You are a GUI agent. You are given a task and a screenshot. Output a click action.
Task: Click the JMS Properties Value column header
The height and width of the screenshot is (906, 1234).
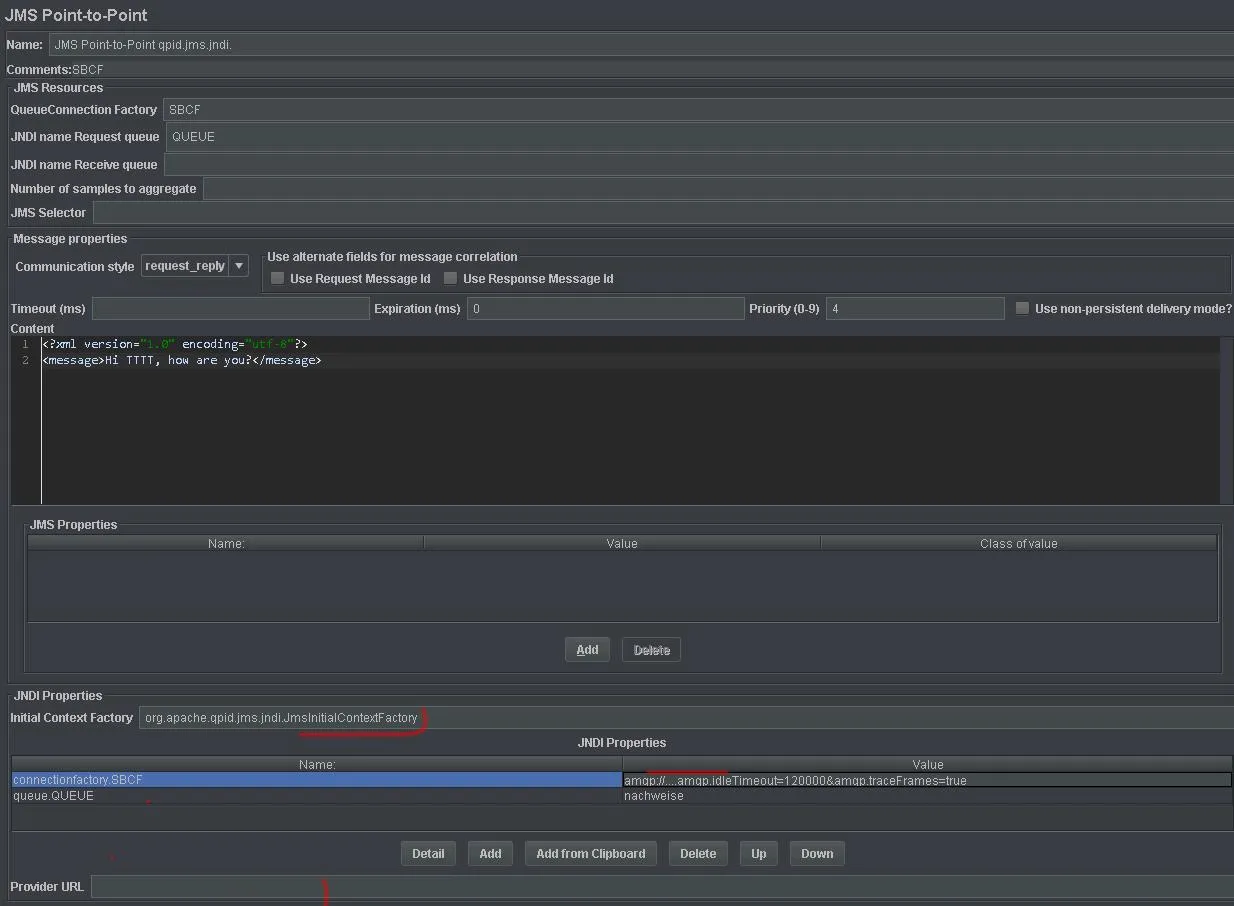pos(622,544)
